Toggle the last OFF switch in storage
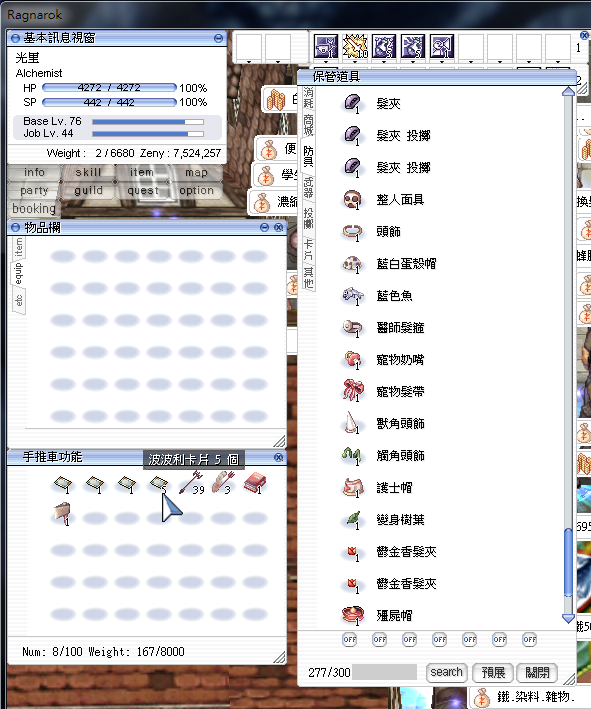This screenshot has width=591, height=709. coord(530,639)
